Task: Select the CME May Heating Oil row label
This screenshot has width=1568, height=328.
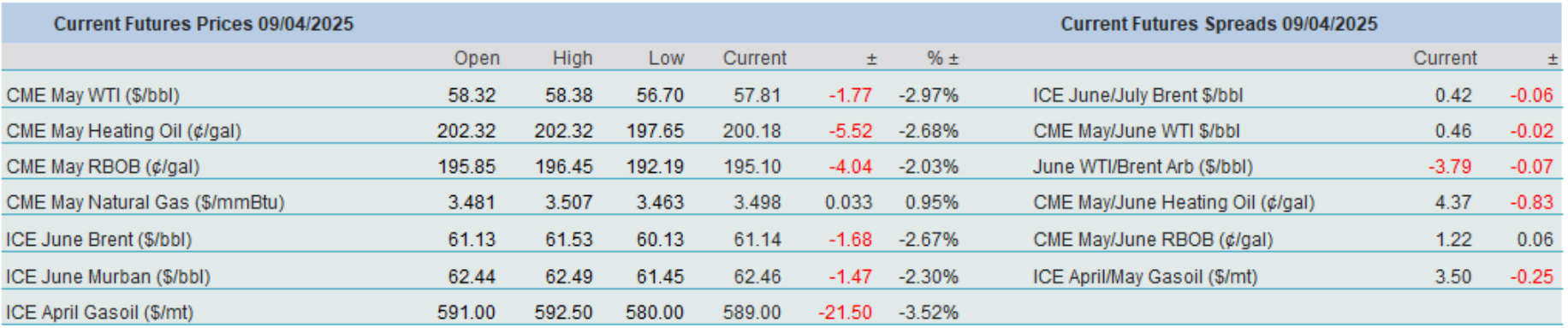Action: (x=123, y=131)
